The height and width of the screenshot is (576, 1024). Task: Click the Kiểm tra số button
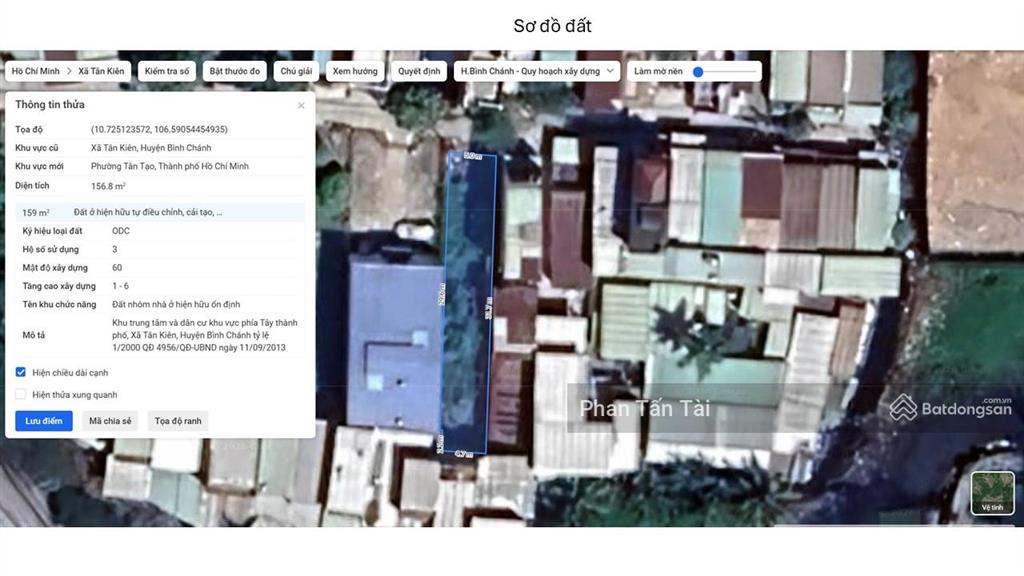click(x=167, y=72)
